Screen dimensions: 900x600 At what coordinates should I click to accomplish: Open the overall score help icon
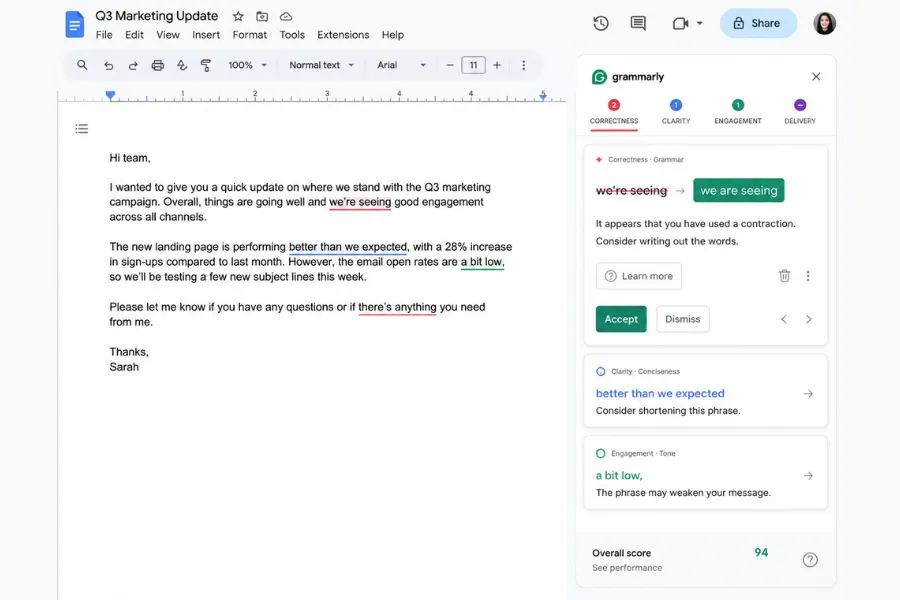coord(810,560)
